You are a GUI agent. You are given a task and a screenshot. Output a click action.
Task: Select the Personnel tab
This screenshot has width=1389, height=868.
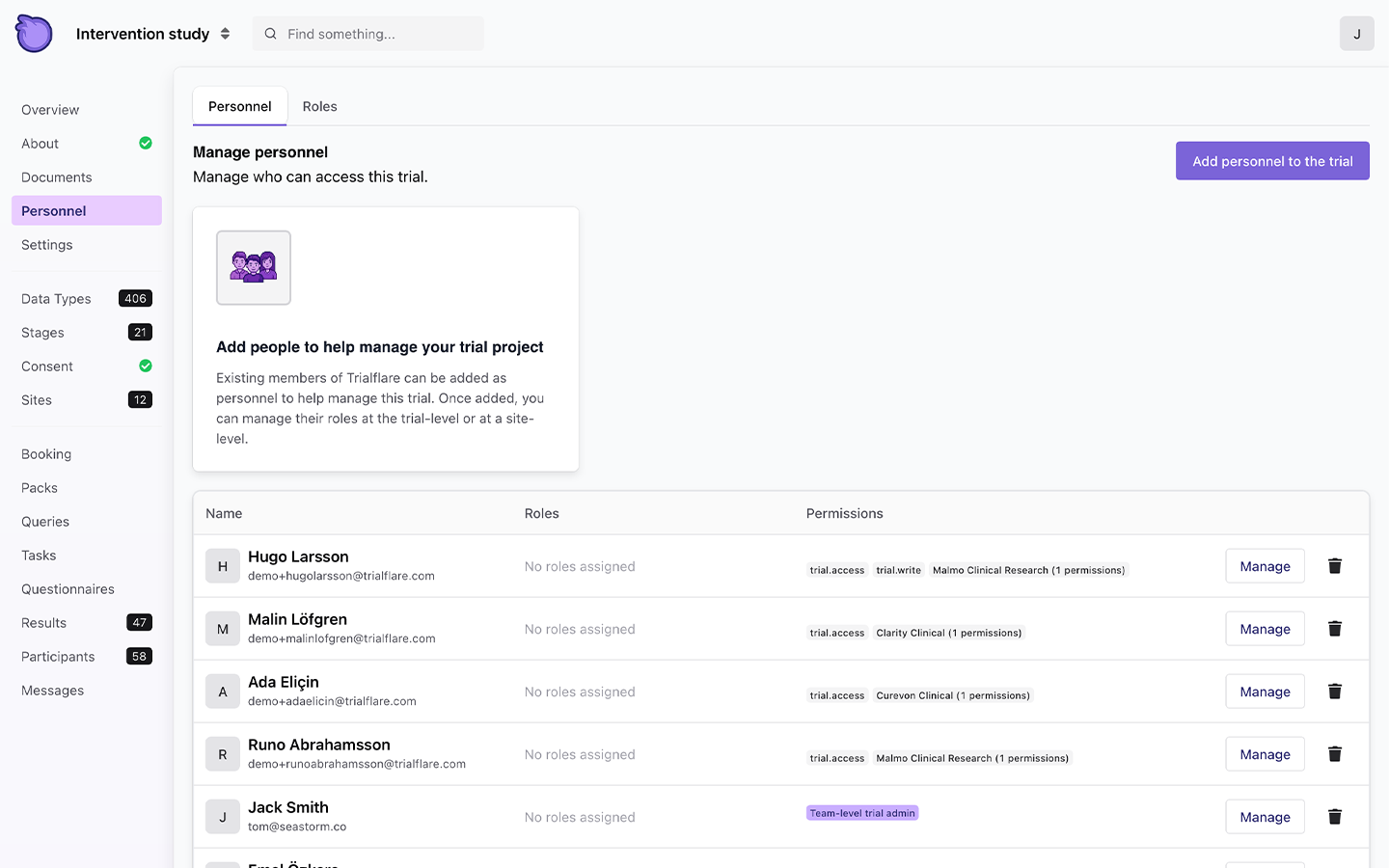coord(240,106)
